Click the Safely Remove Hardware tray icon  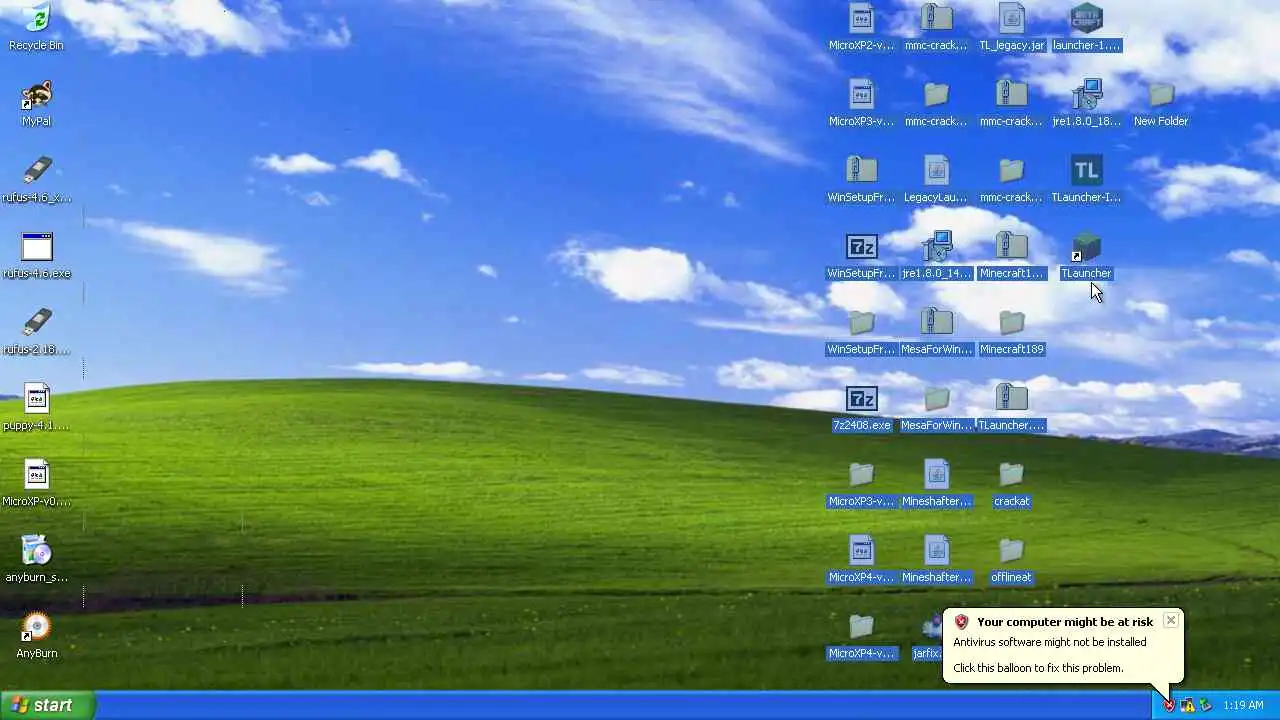pyautogui.click(x=1205, y=705)
